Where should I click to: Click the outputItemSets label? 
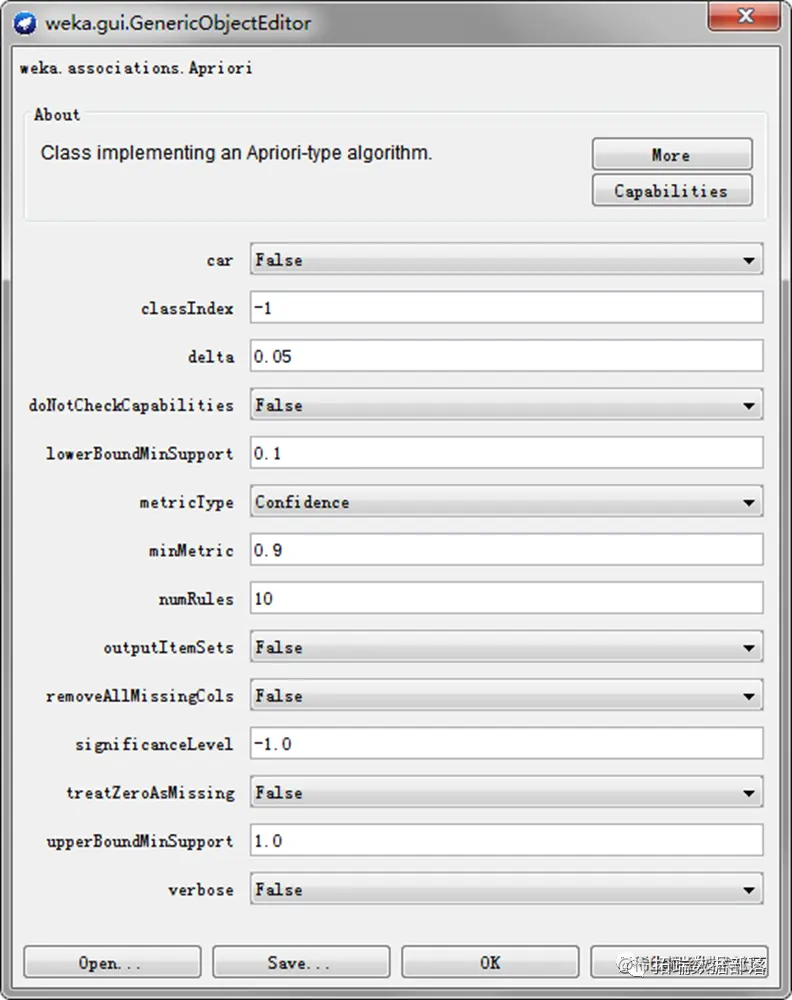[169, 648]
